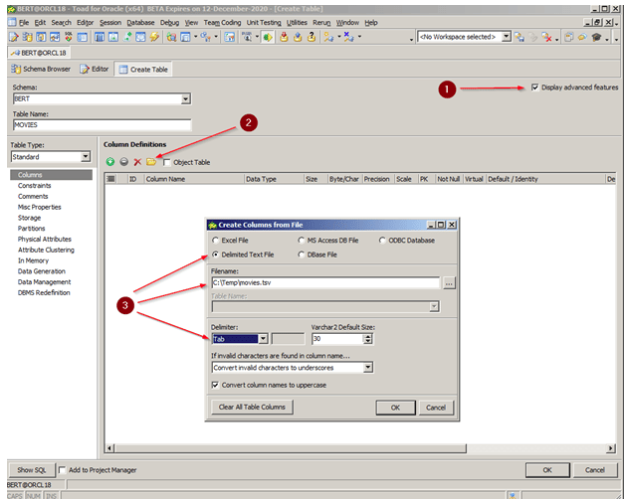
Task: Open the workspace selection dropdown
Action: [x=506, y=37]
